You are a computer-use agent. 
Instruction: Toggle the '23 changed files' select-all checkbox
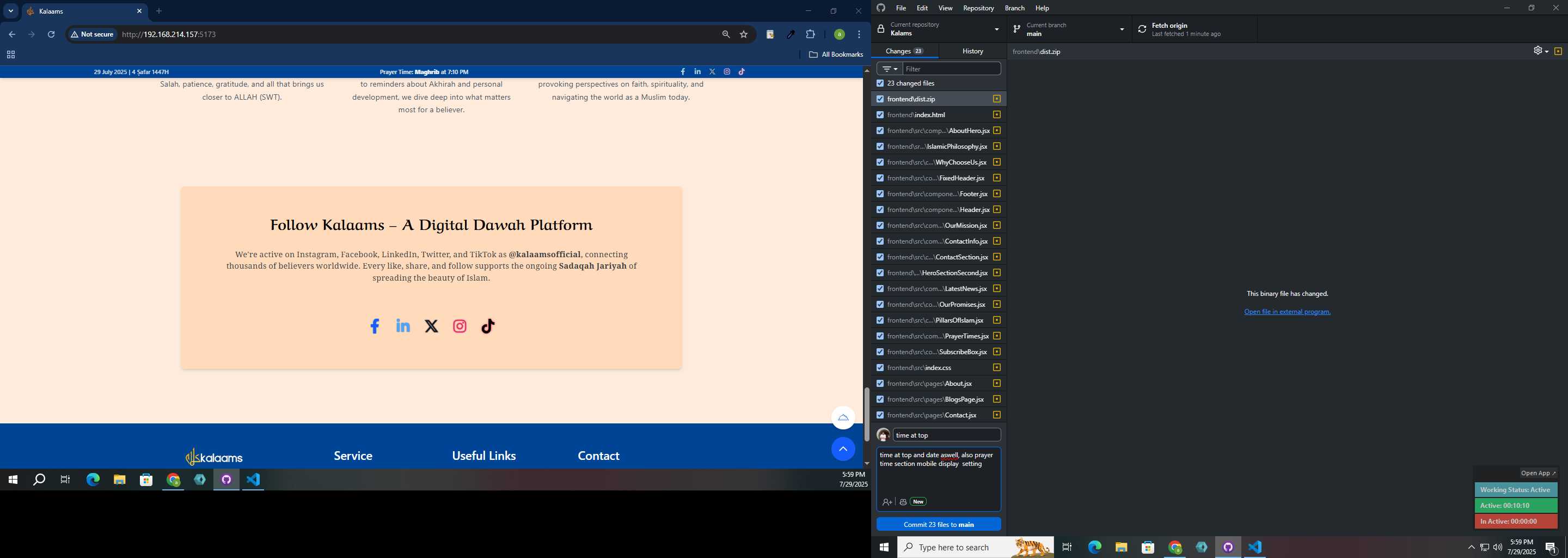pos(880,83)
